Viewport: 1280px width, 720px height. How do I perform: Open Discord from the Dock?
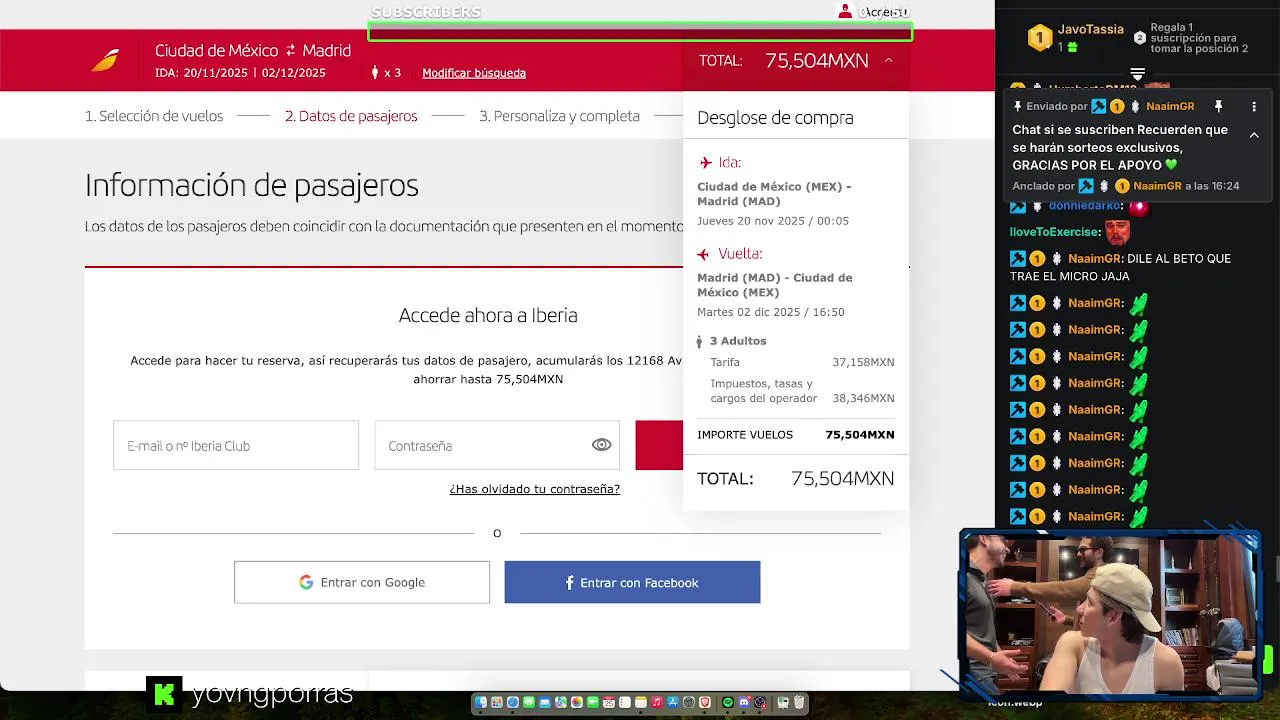(x=744, y=702)
